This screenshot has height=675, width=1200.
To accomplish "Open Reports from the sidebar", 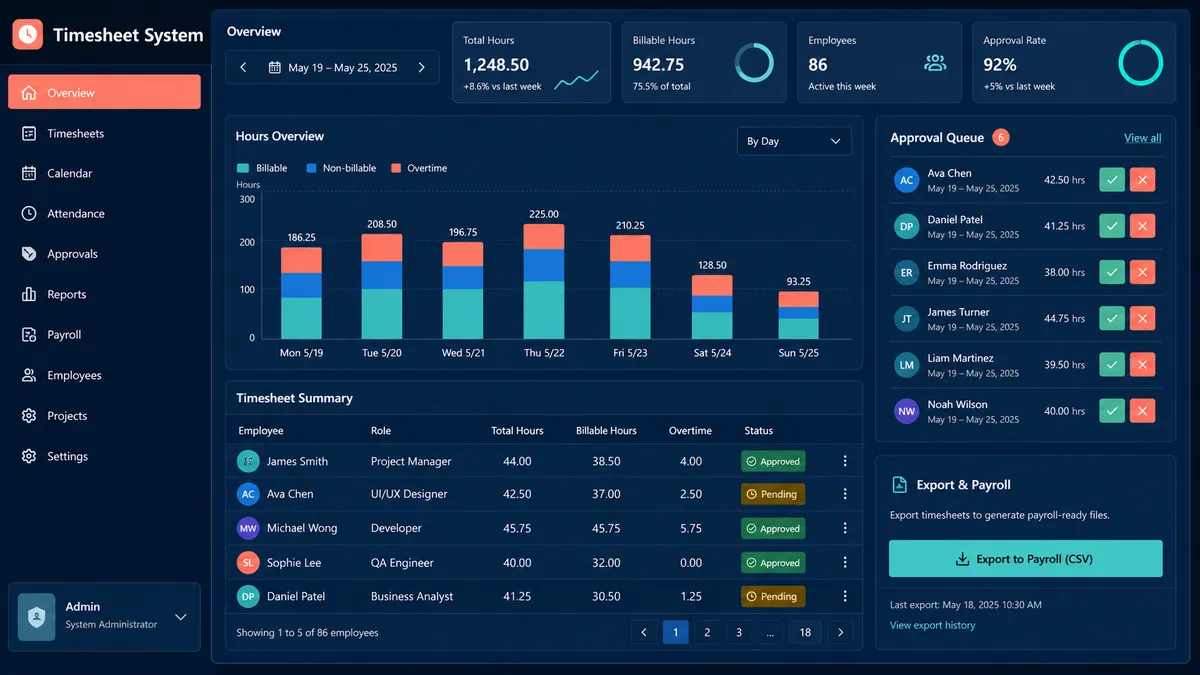I will pyautogui.click(x=104, y=294).
